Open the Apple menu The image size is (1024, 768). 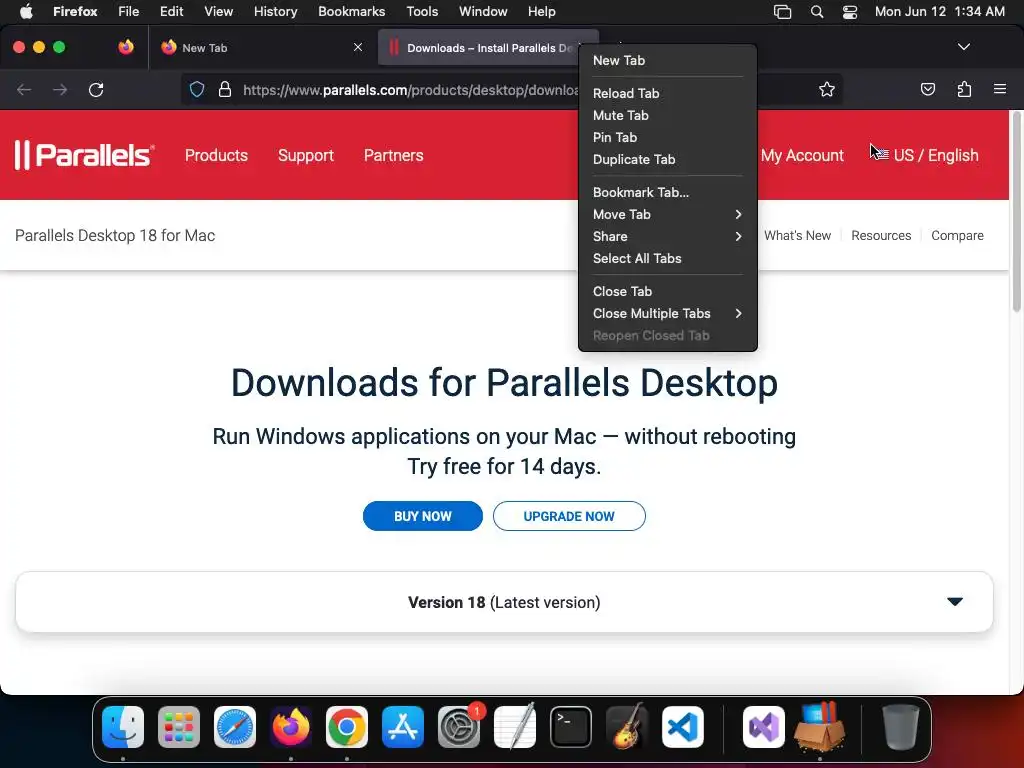26,12
